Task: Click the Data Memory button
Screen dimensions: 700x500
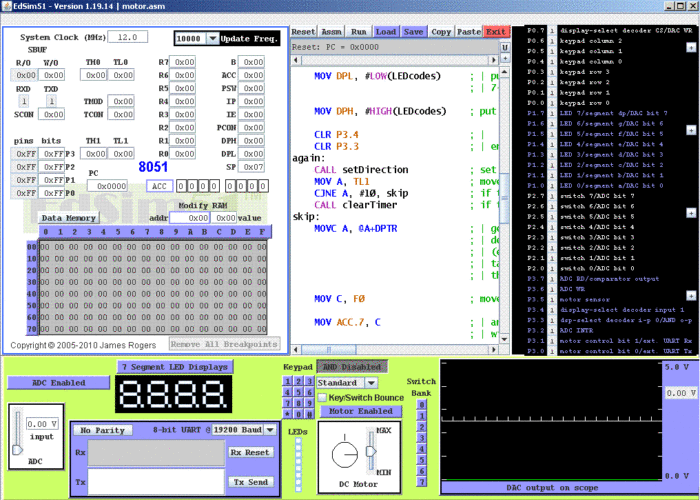Action: pyautogui.click(x=68, y=218)
